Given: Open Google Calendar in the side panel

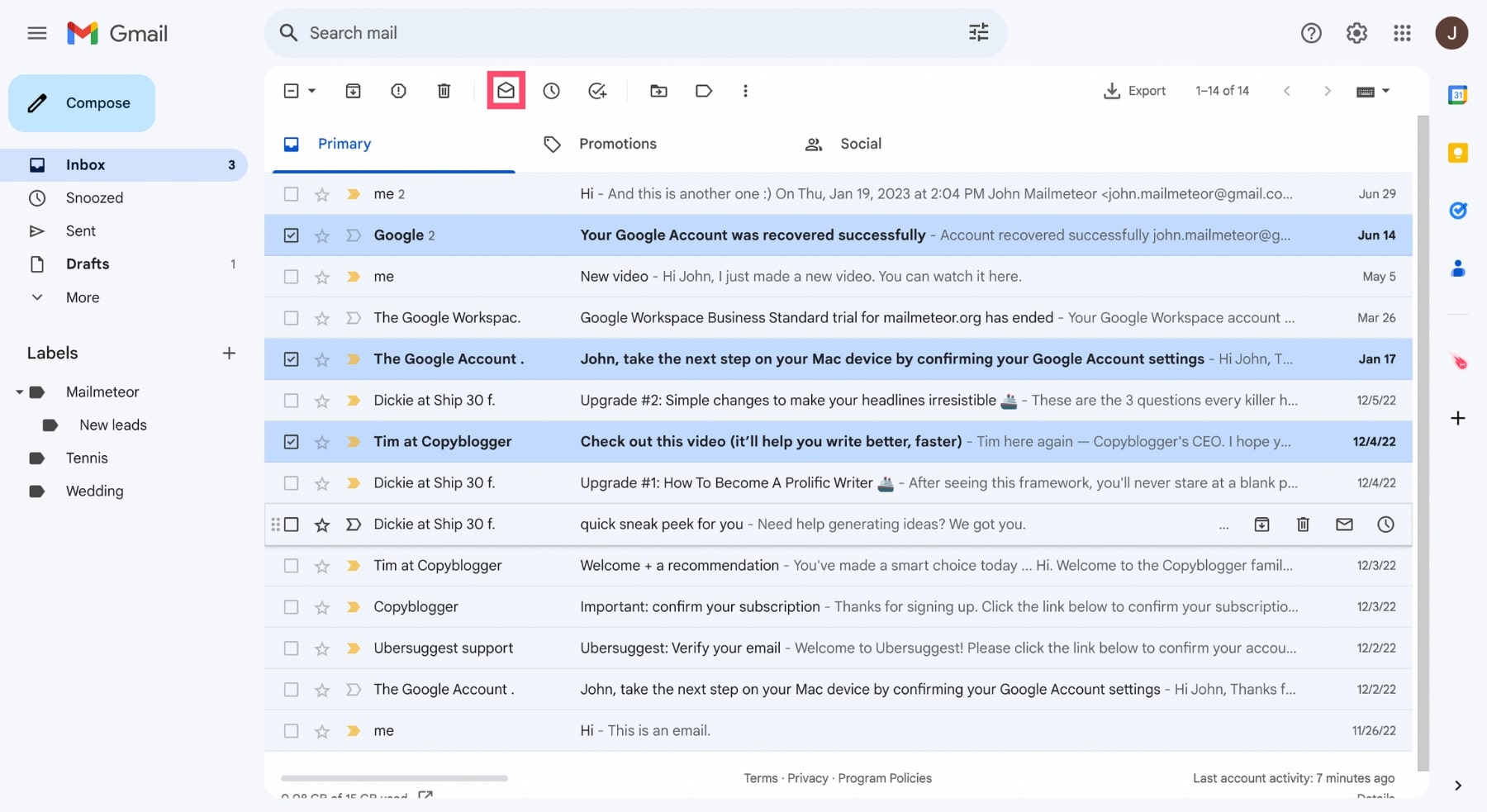Looking at the screenshot, I should 1459,95.
